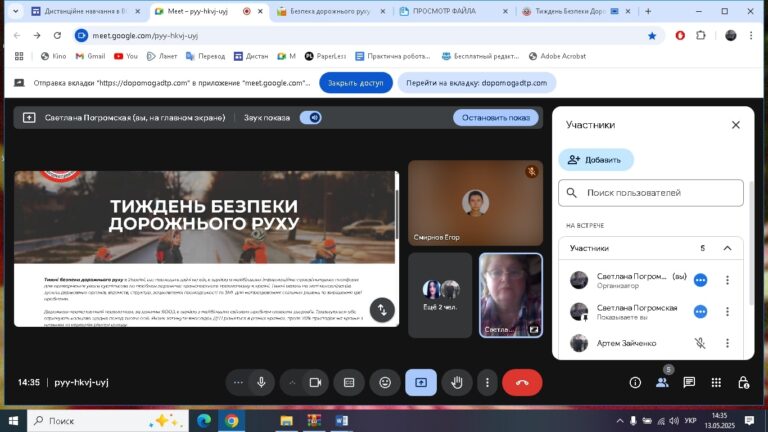The height and width of the screenshot is (432, 768).
Task: Toggle the microphone in the Meet toolbar
Action: 262,383
